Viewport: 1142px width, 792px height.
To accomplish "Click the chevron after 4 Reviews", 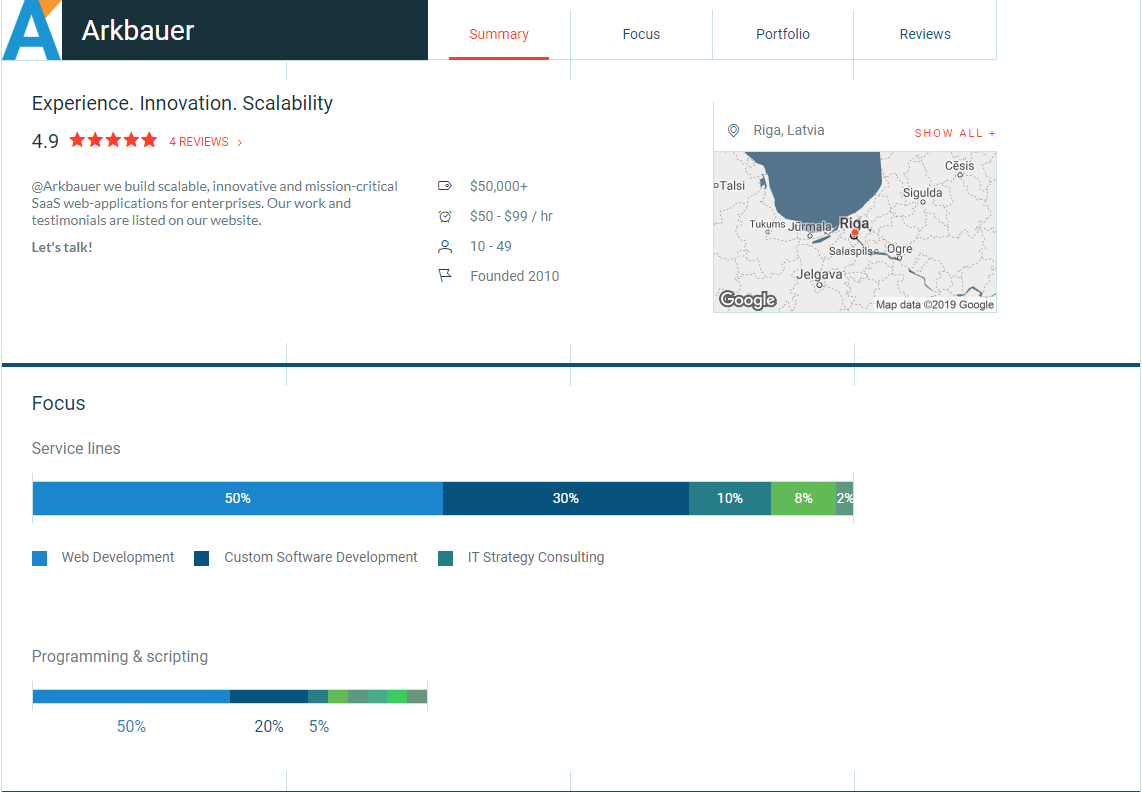I will click(x=240, y=143).
